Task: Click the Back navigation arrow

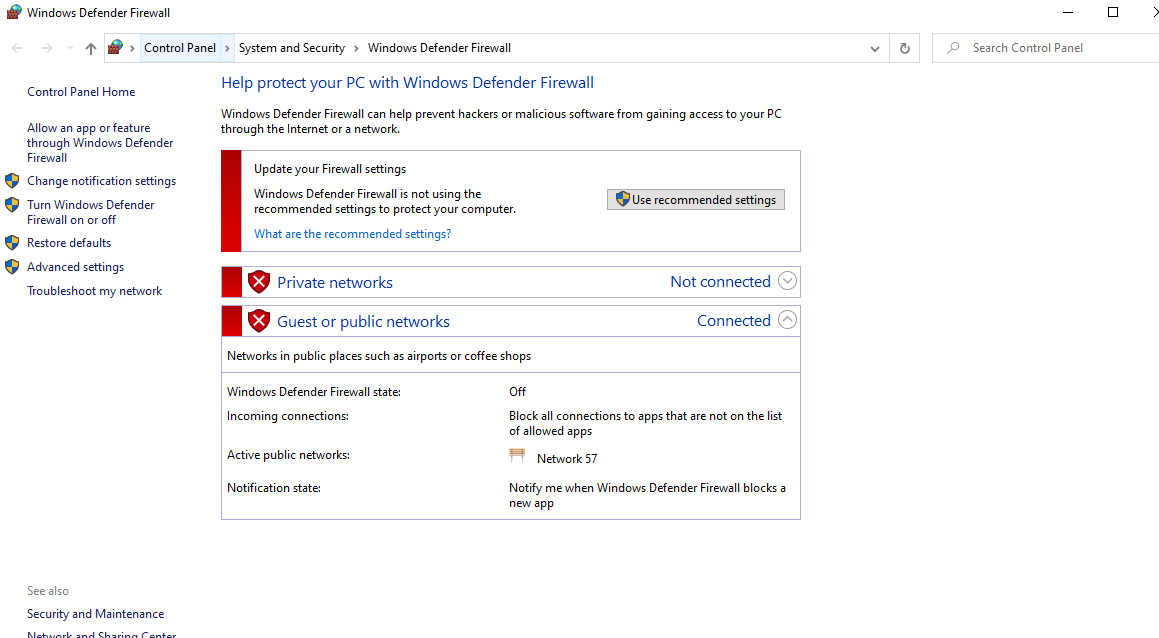Action: pyautogui.click(x=17, y=48)
